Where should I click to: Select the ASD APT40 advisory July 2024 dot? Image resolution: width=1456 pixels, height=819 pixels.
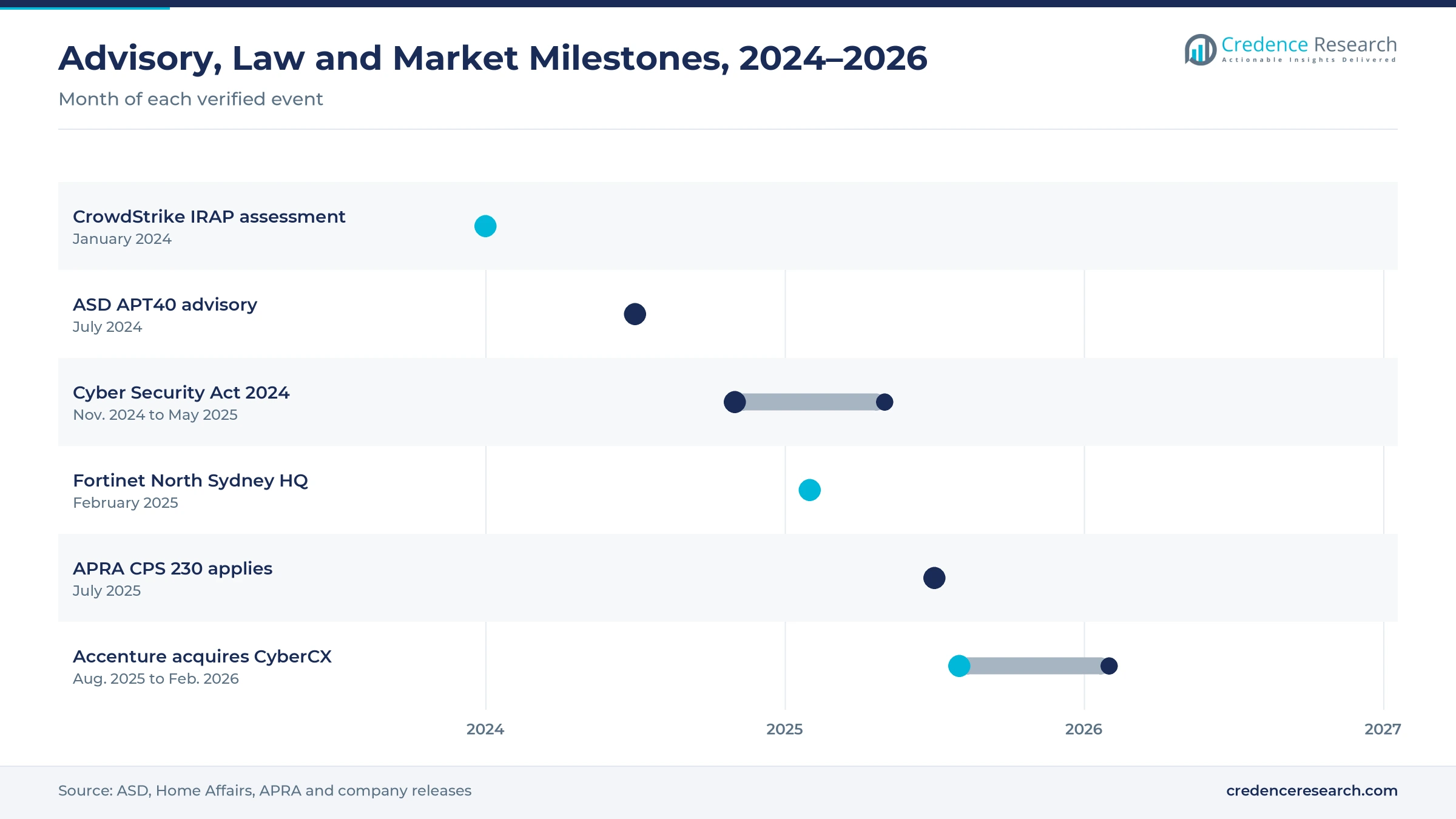pyautogui.click(x=635, y=314)
